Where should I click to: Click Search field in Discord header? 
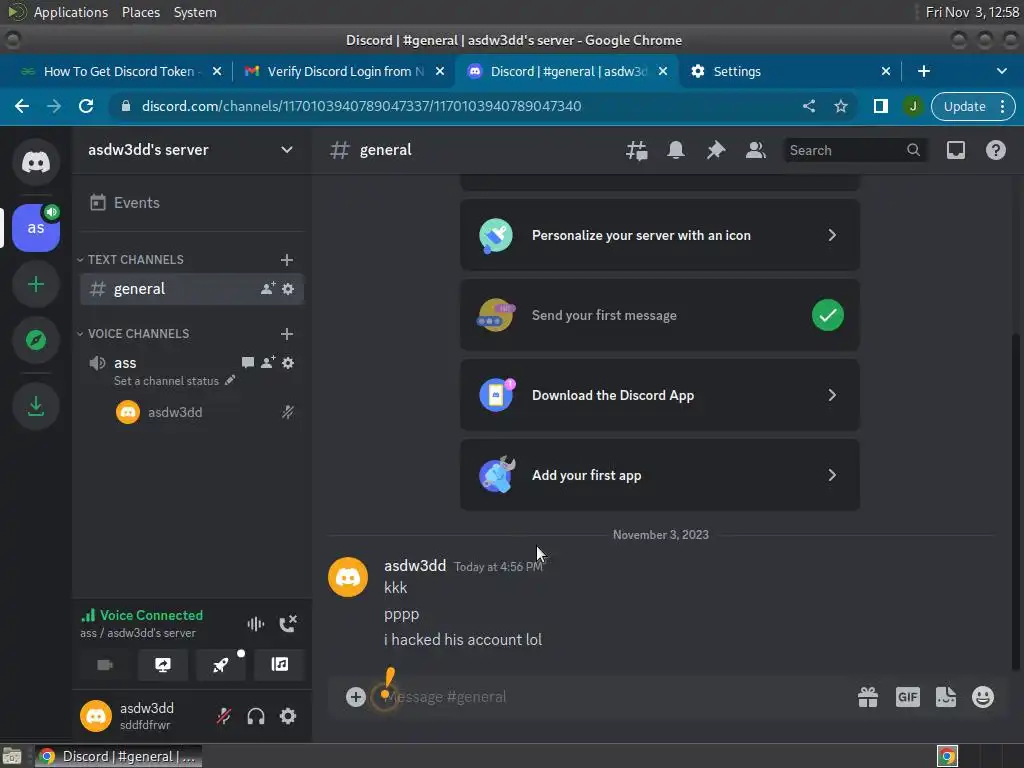[854, 150]
